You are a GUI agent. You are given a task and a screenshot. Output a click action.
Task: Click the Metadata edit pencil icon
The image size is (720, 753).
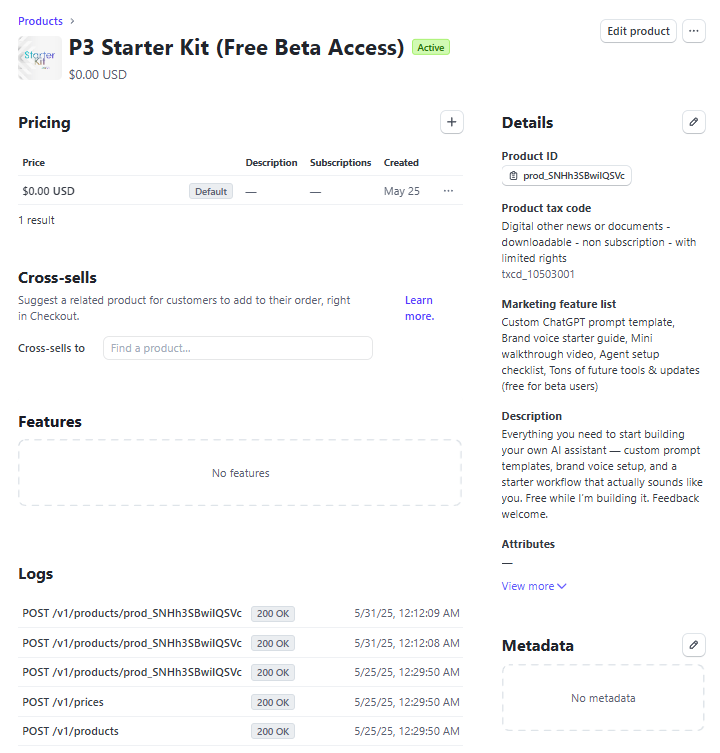coord(694,645)
